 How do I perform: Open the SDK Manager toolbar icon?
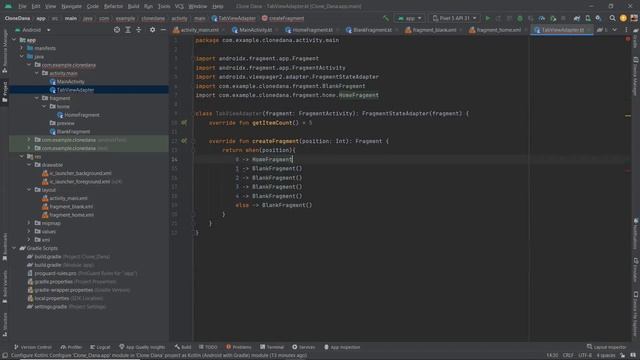click(x=598, y=18)
